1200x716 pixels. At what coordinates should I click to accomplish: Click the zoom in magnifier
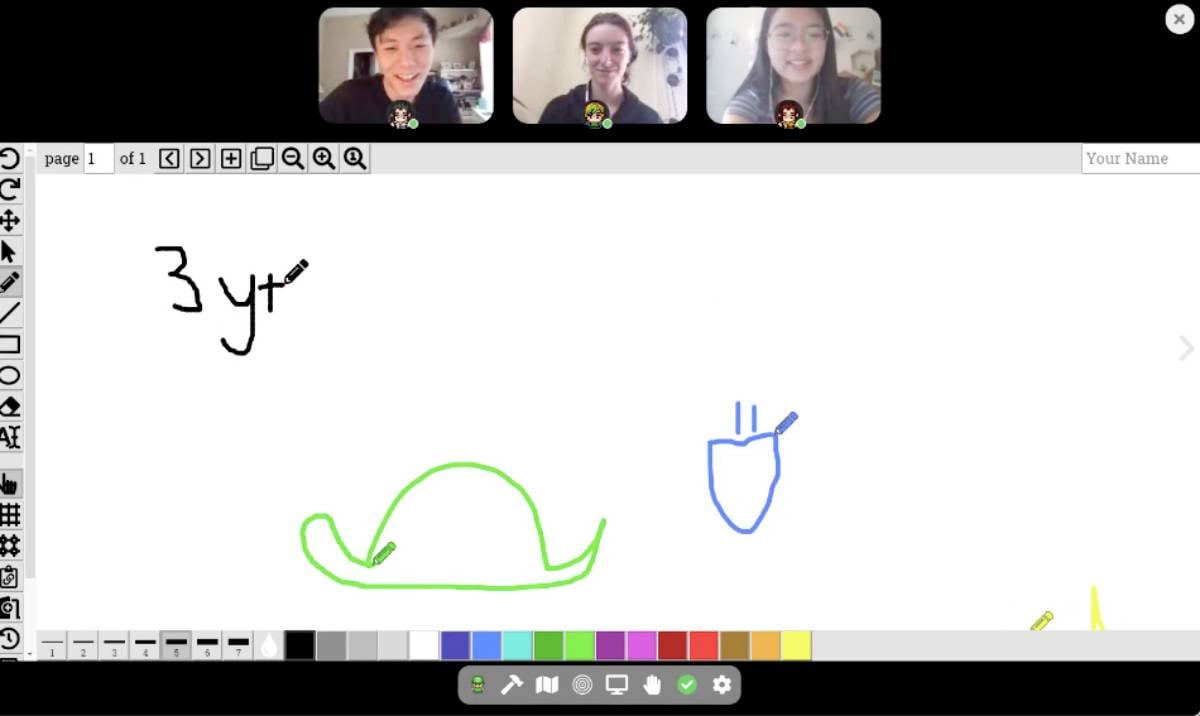[323, 158]
